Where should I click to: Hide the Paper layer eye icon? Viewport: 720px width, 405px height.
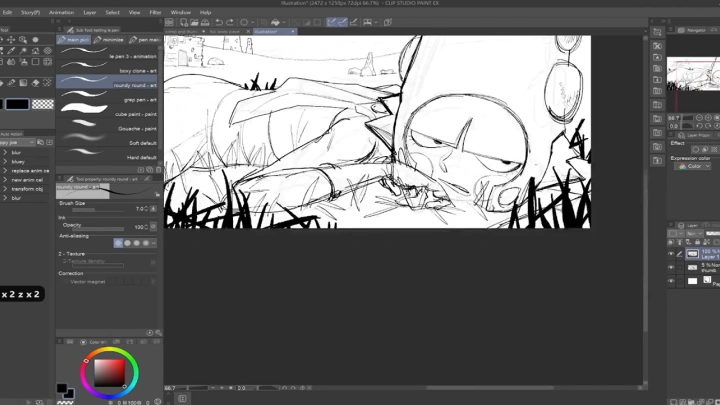(x=671, y=281)
